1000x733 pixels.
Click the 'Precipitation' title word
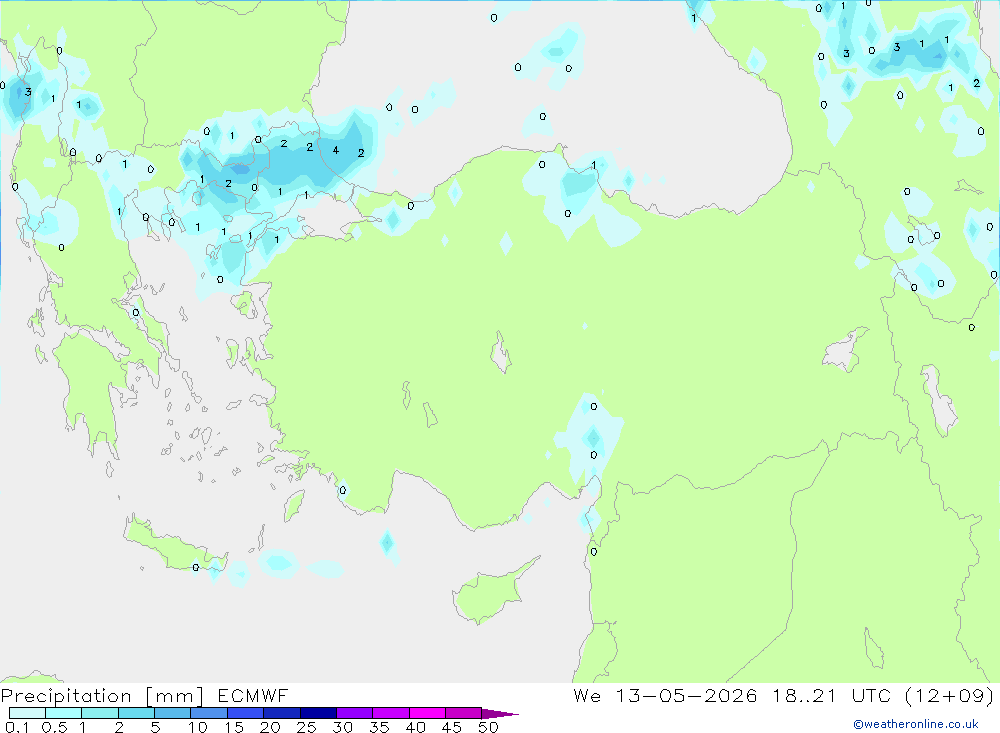[66, 696]
